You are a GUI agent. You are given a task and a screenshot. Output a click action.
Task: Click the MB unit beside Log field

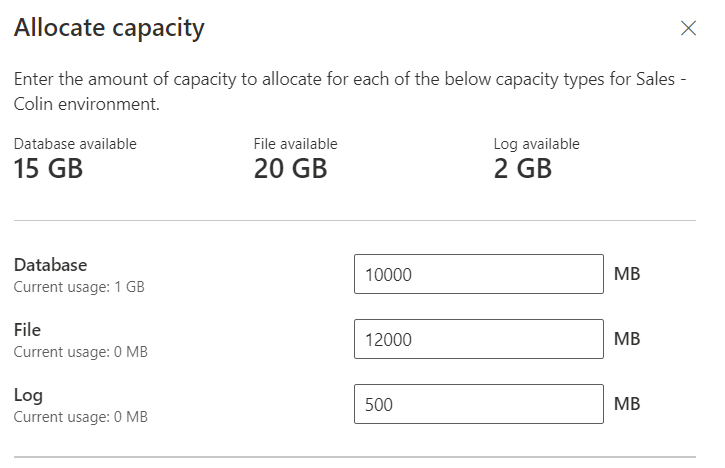click(x=627, y=404)
